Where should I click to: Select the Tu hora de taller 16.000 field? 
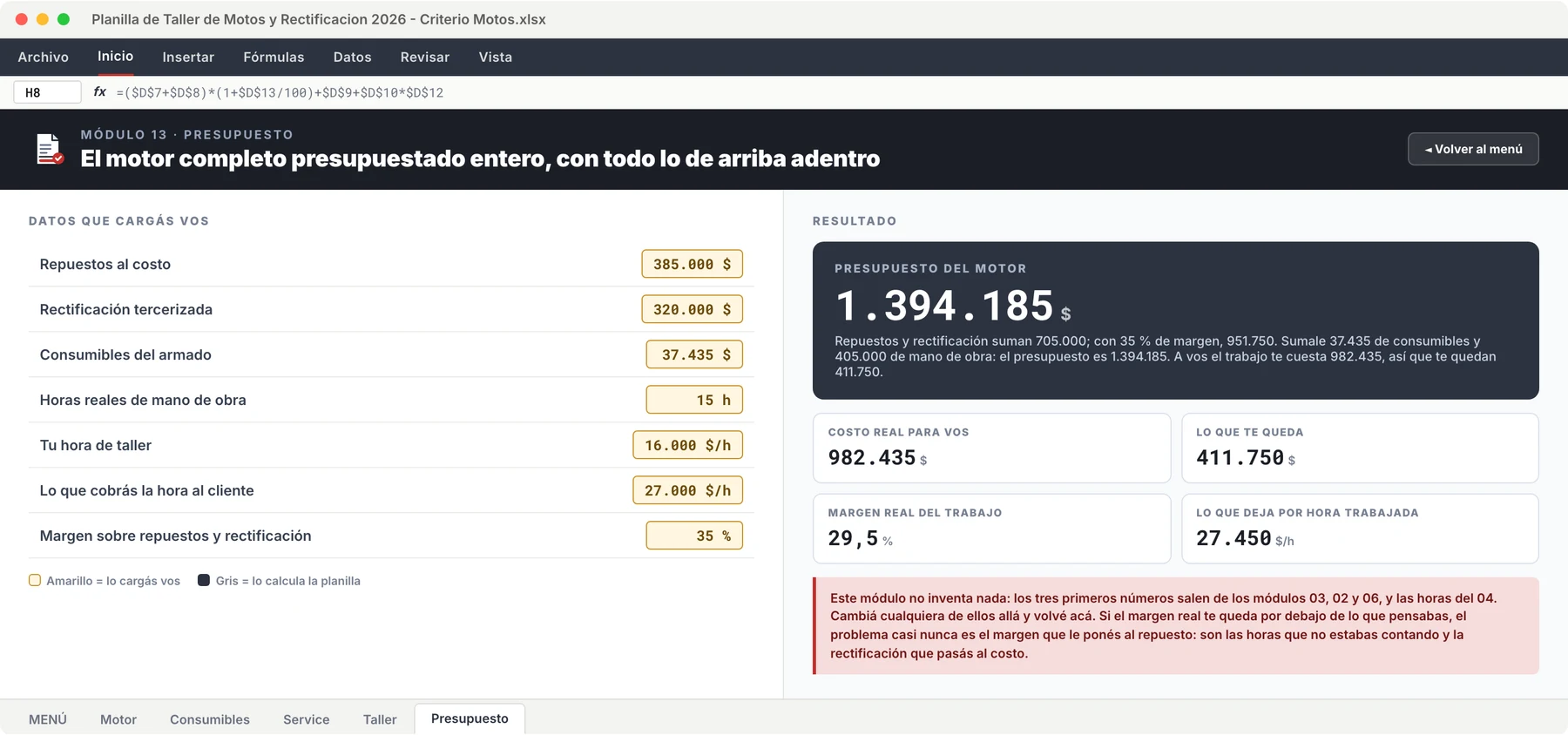click(687, 445)
